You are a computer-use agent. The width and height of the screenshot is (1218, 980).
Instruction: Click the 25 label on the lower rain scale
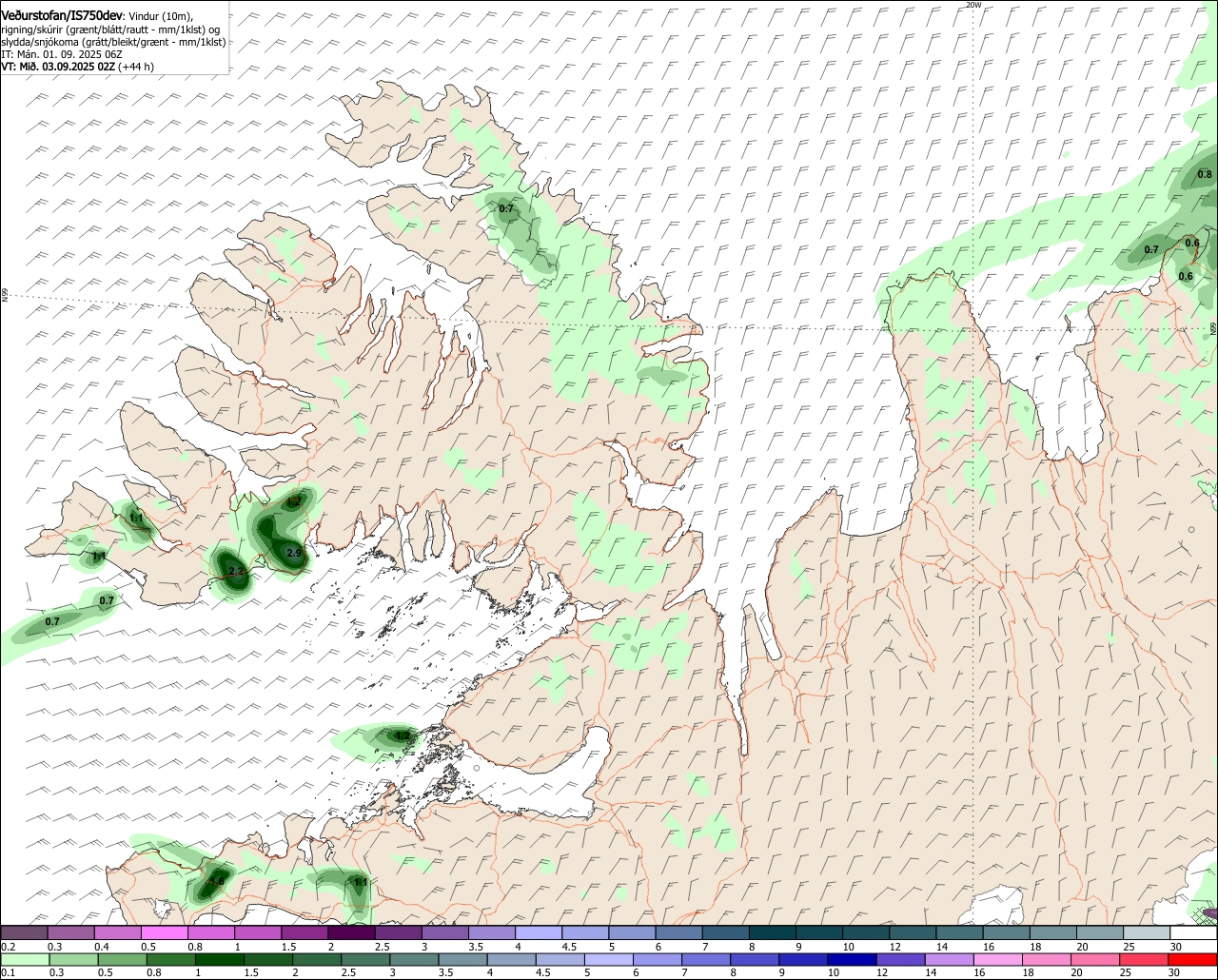(x=1124, y=973)
